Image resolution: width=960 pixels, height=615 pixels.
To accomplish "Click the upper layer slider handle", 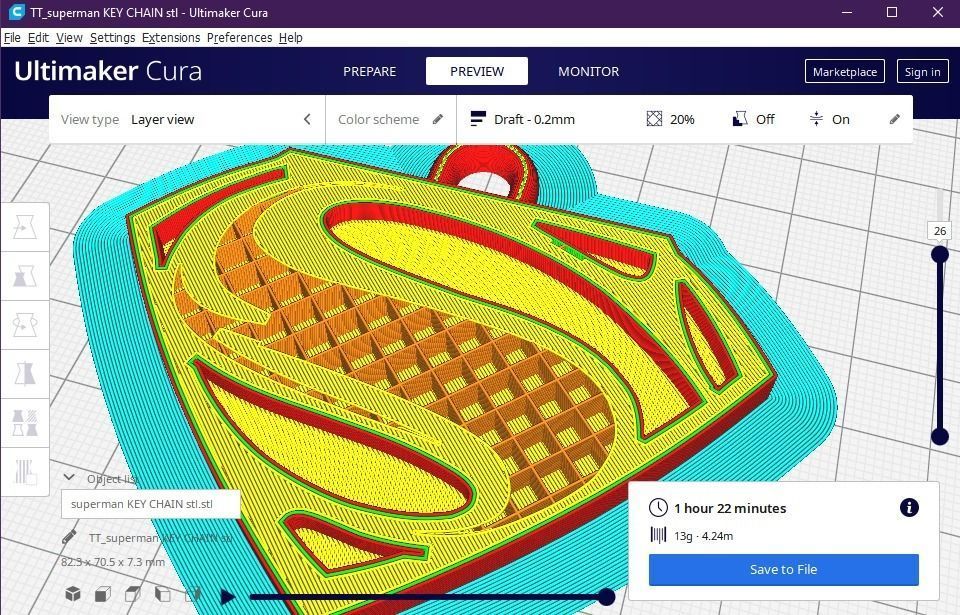I will 940,254.
